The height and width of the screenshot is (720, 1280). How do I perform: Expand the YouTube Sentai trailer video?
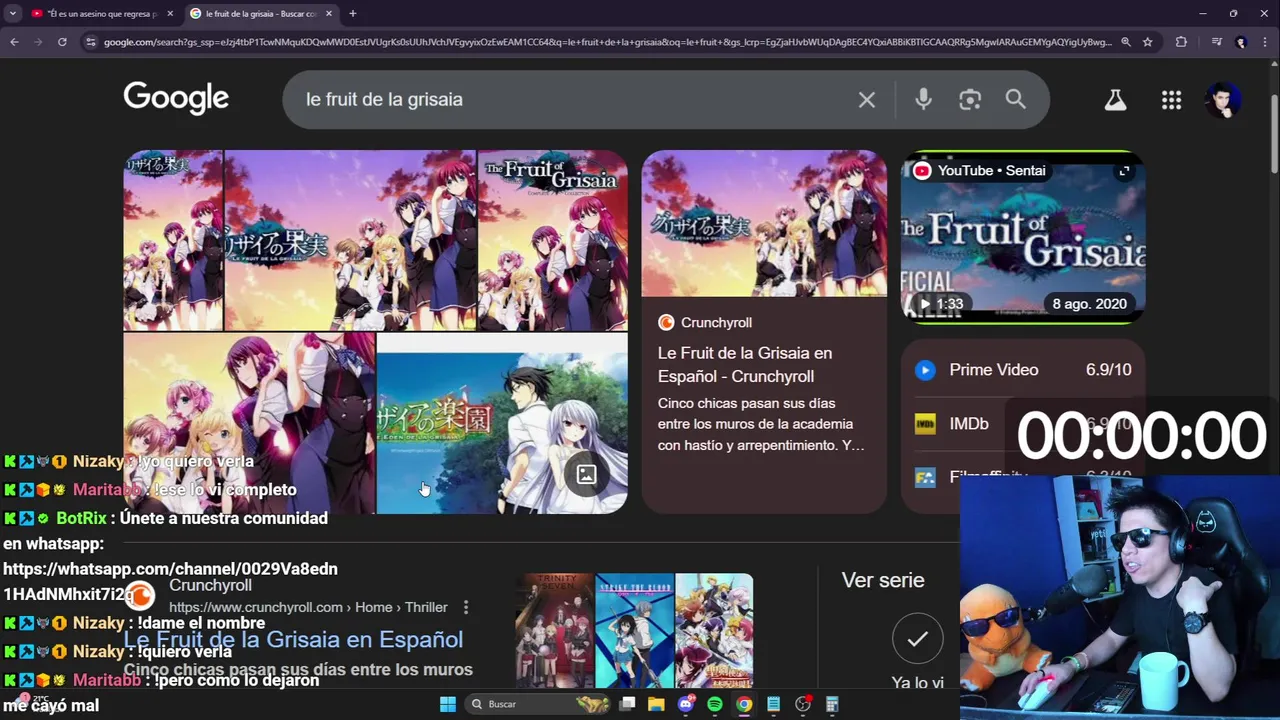(x=1124, y=171)
